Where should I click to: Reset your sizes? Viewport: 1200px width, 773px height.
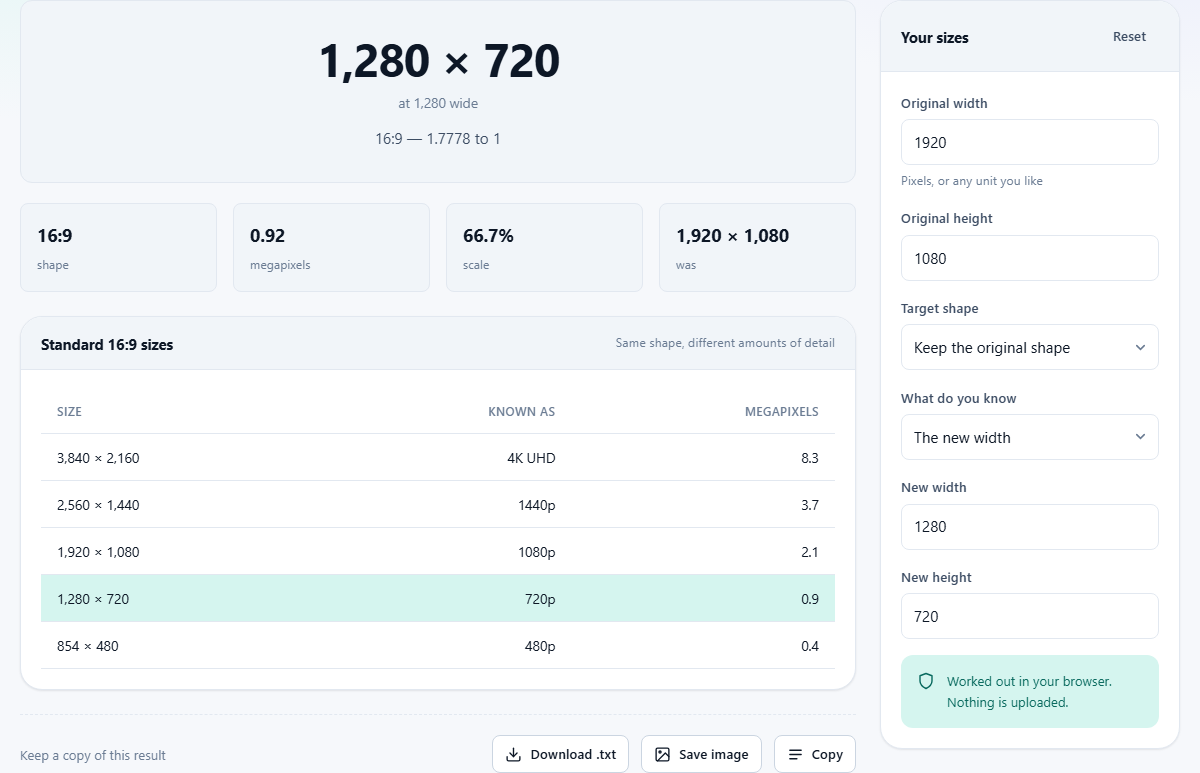click(x=1129, y=37)
